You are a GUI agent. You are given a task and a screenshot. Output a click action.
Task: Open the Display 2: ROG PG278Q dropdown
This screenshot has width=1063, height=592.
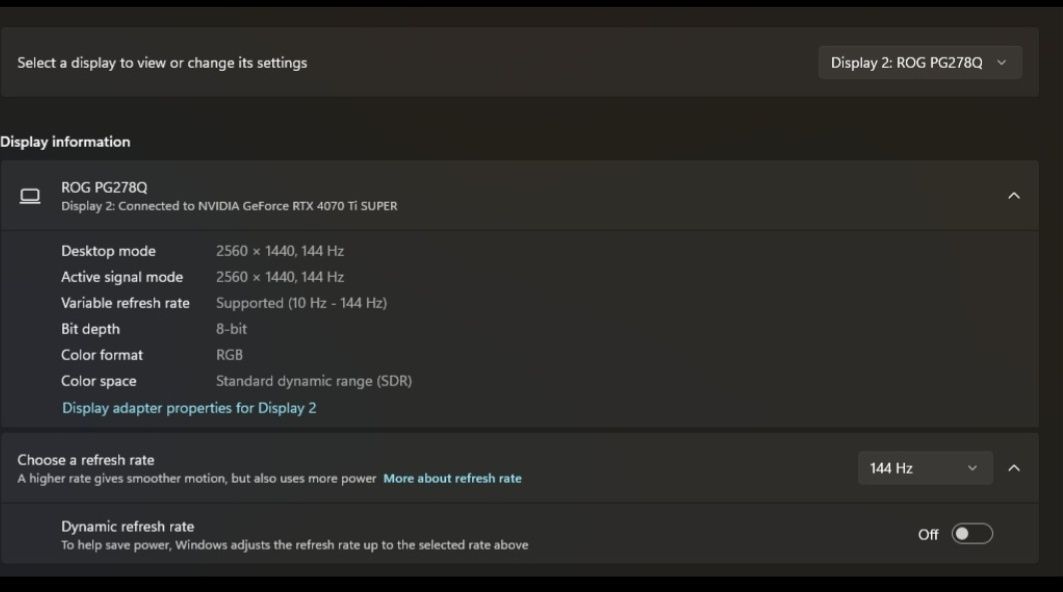pos(919,62)
